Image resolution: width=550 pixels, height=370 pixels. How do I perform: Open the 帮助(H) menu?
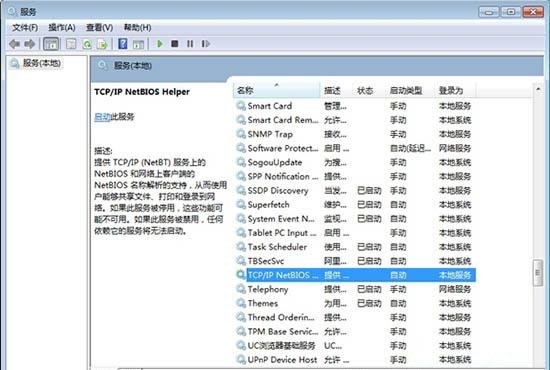(138, 28)
